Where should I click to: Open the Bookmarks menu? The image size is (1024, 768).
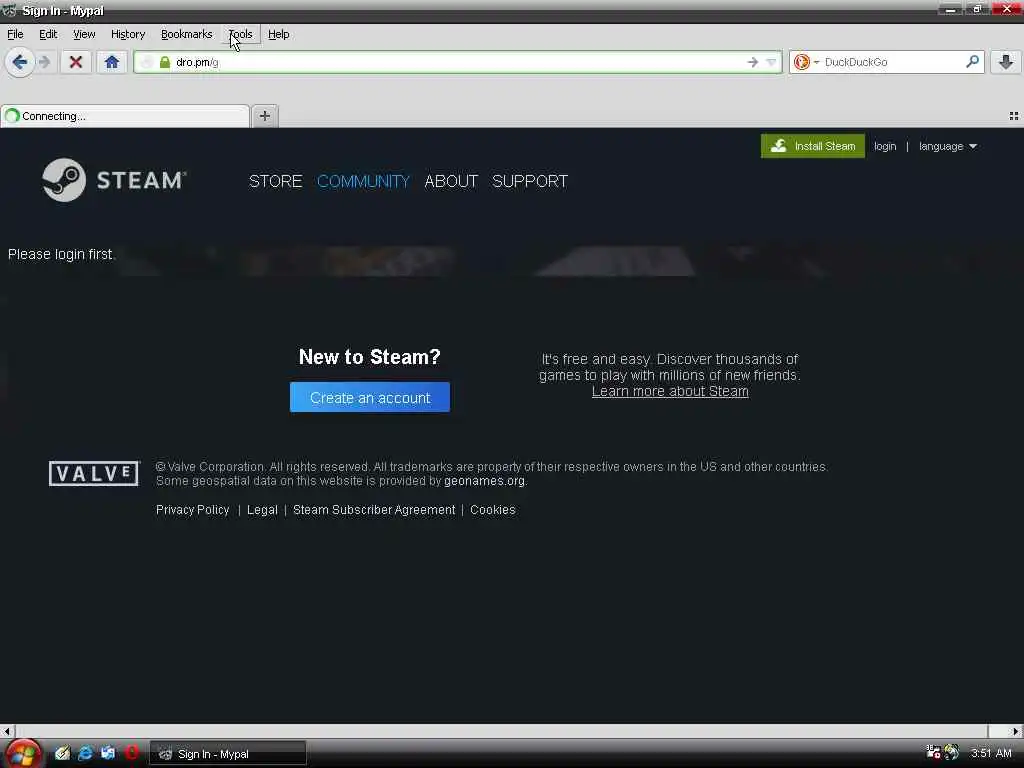coord(186,34)
